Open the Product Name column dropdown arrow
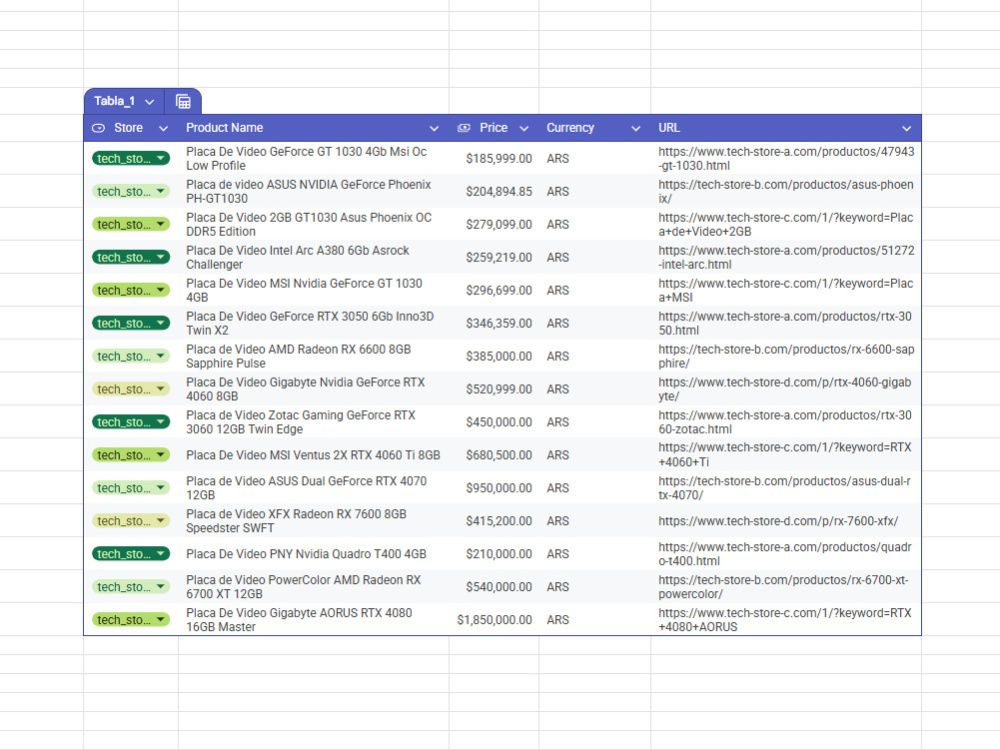The width and height of the screenshot is (1000, 750). [434, 129]
